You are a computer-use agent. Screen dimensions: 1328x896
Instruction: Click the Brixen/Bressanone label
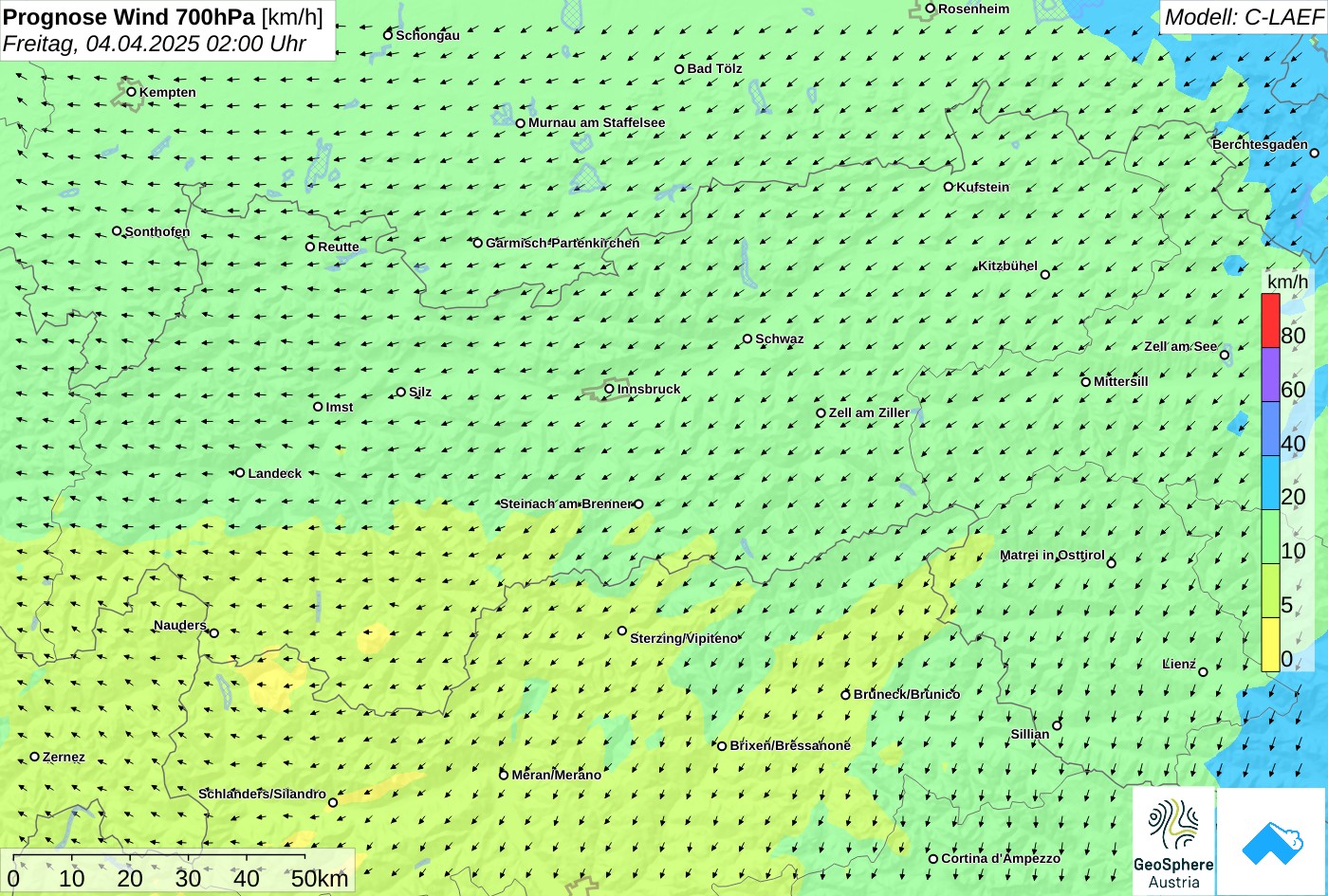[790, 745]
